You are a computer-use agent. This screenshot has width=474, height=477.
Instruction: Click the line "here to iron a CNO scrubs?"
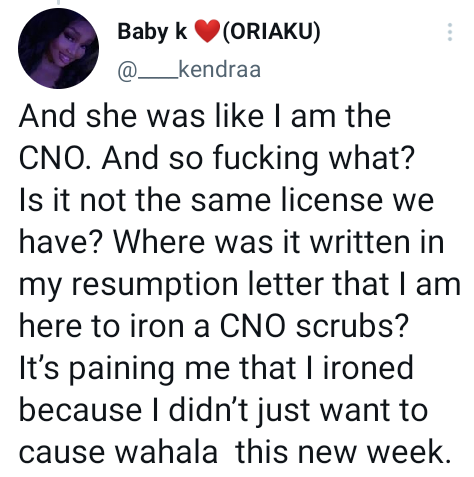pos(214,326)
